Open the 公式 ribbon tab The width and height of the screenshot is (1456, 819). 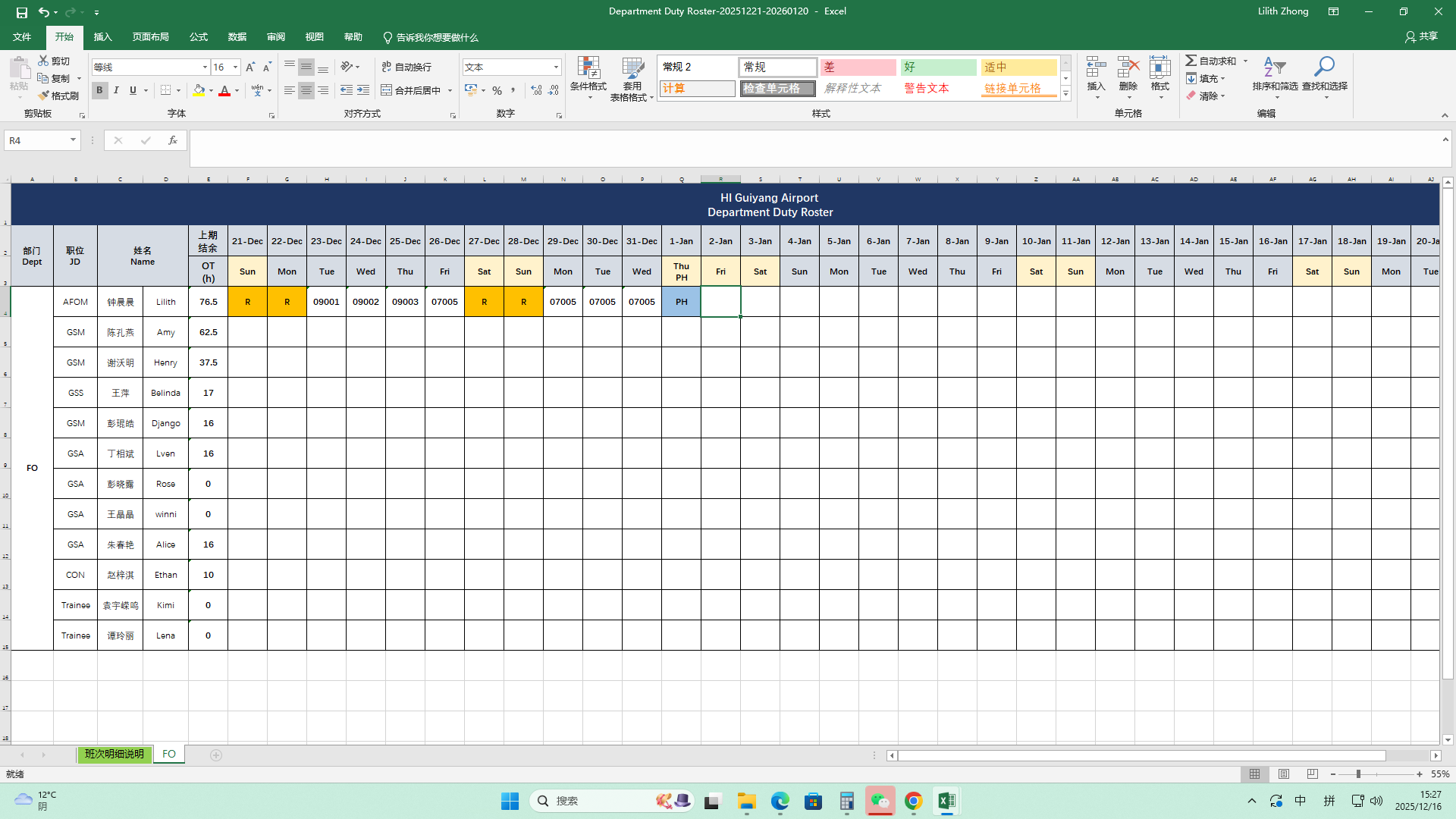[x=199, y=37]
